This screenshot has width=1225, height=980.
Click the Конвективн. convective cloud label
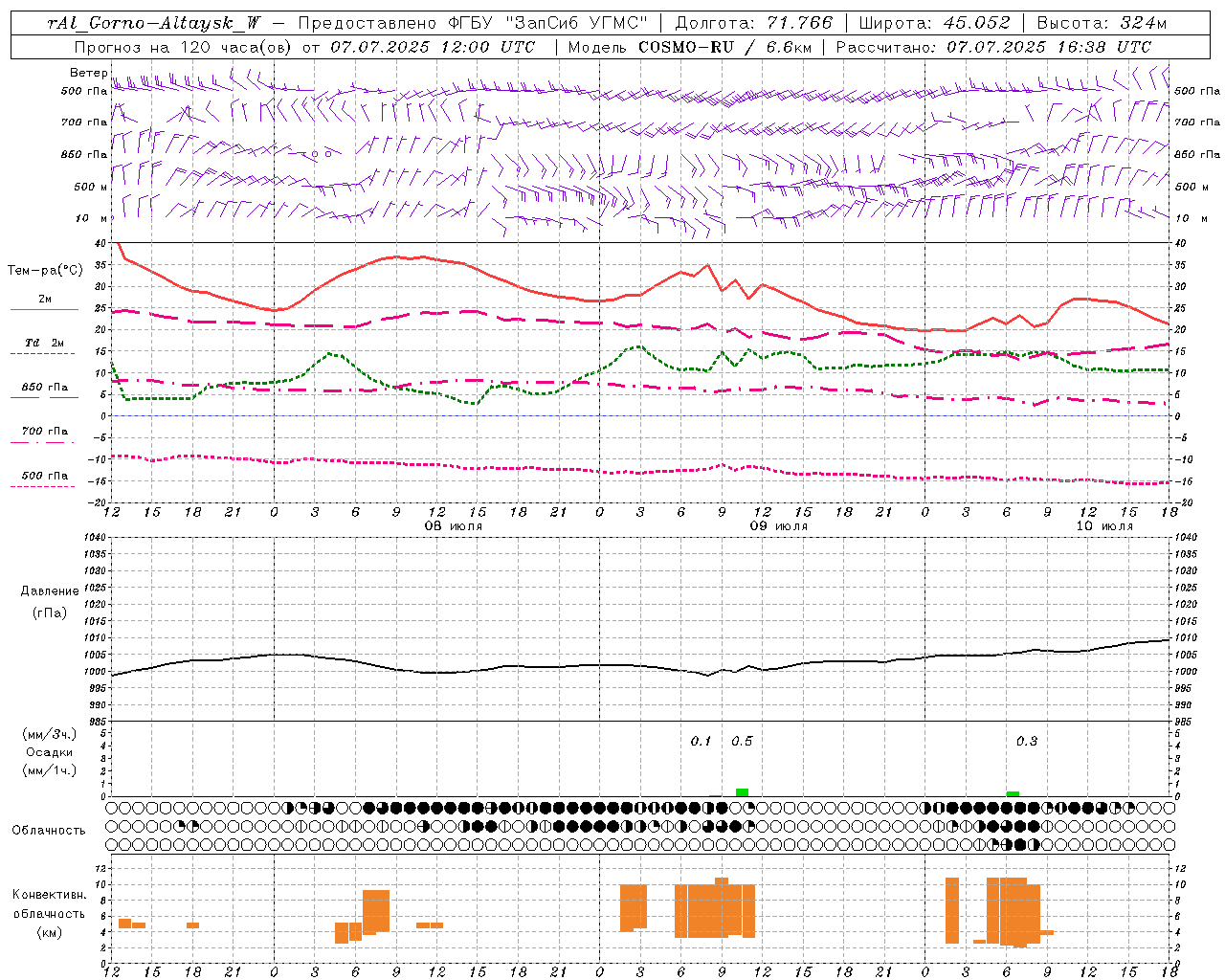click(50, 895)
